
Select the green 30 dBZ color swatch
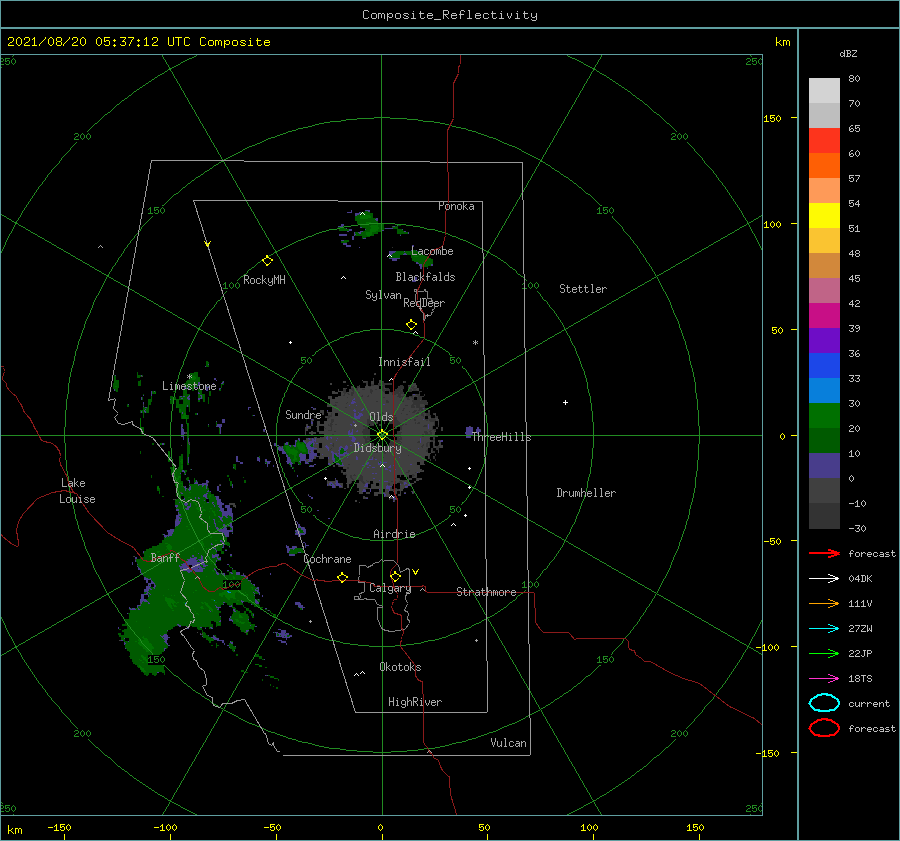[x=824, y=415]
